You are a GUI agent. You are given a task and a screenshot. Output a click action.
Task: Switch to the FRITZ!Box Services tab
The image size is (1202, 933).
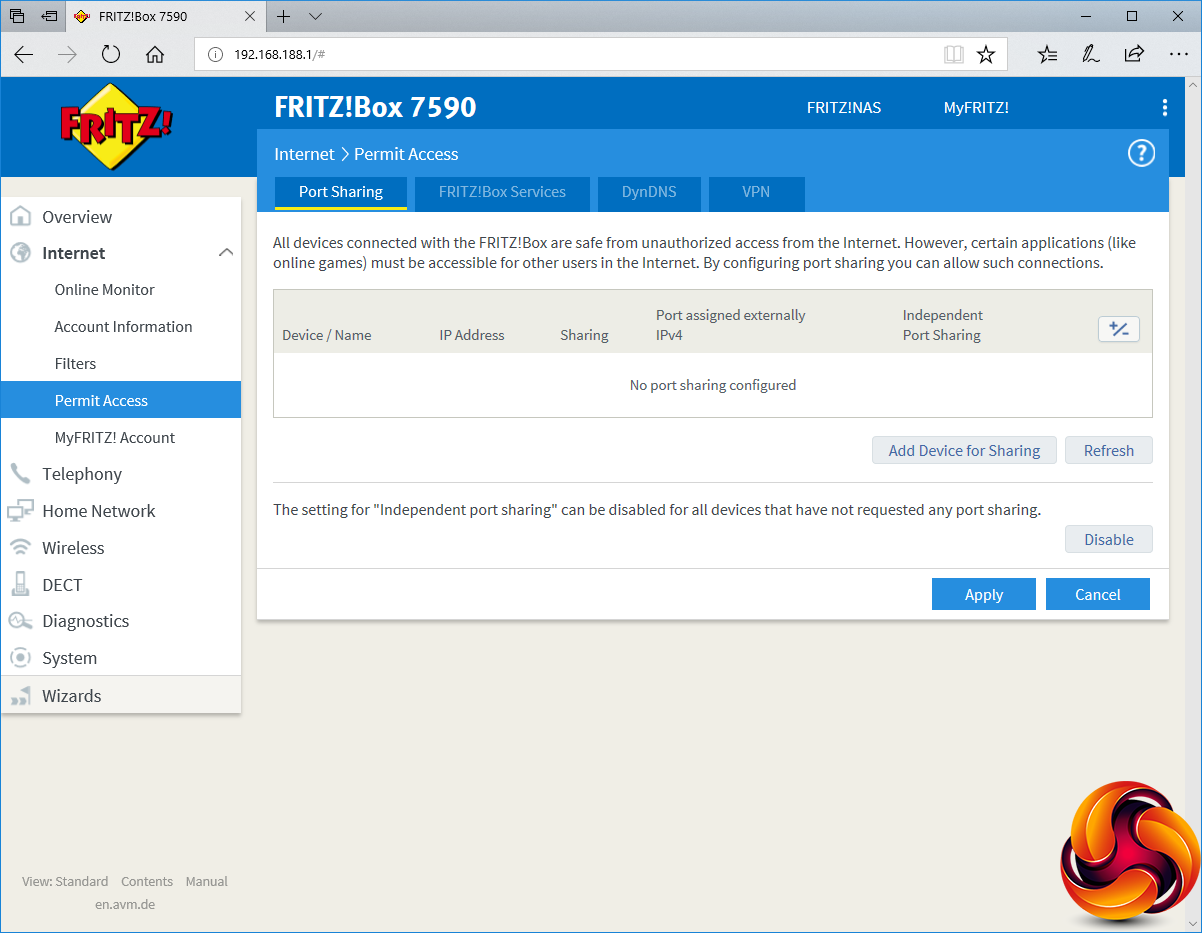click(x=502, y=192)
